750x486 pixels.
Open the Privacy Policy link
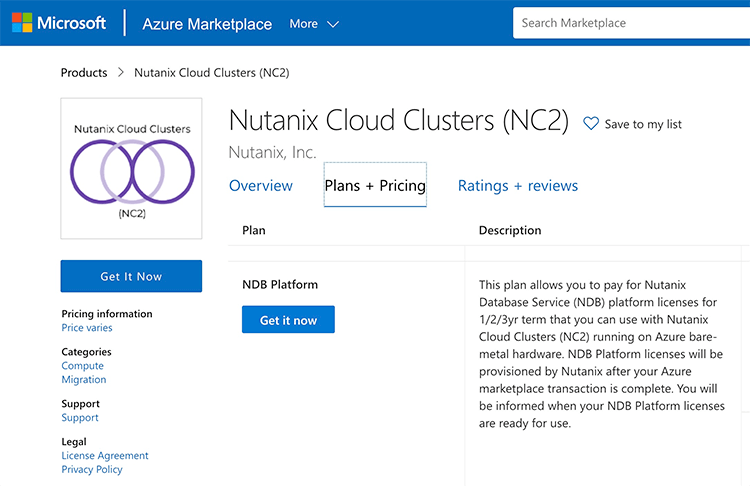92,470
